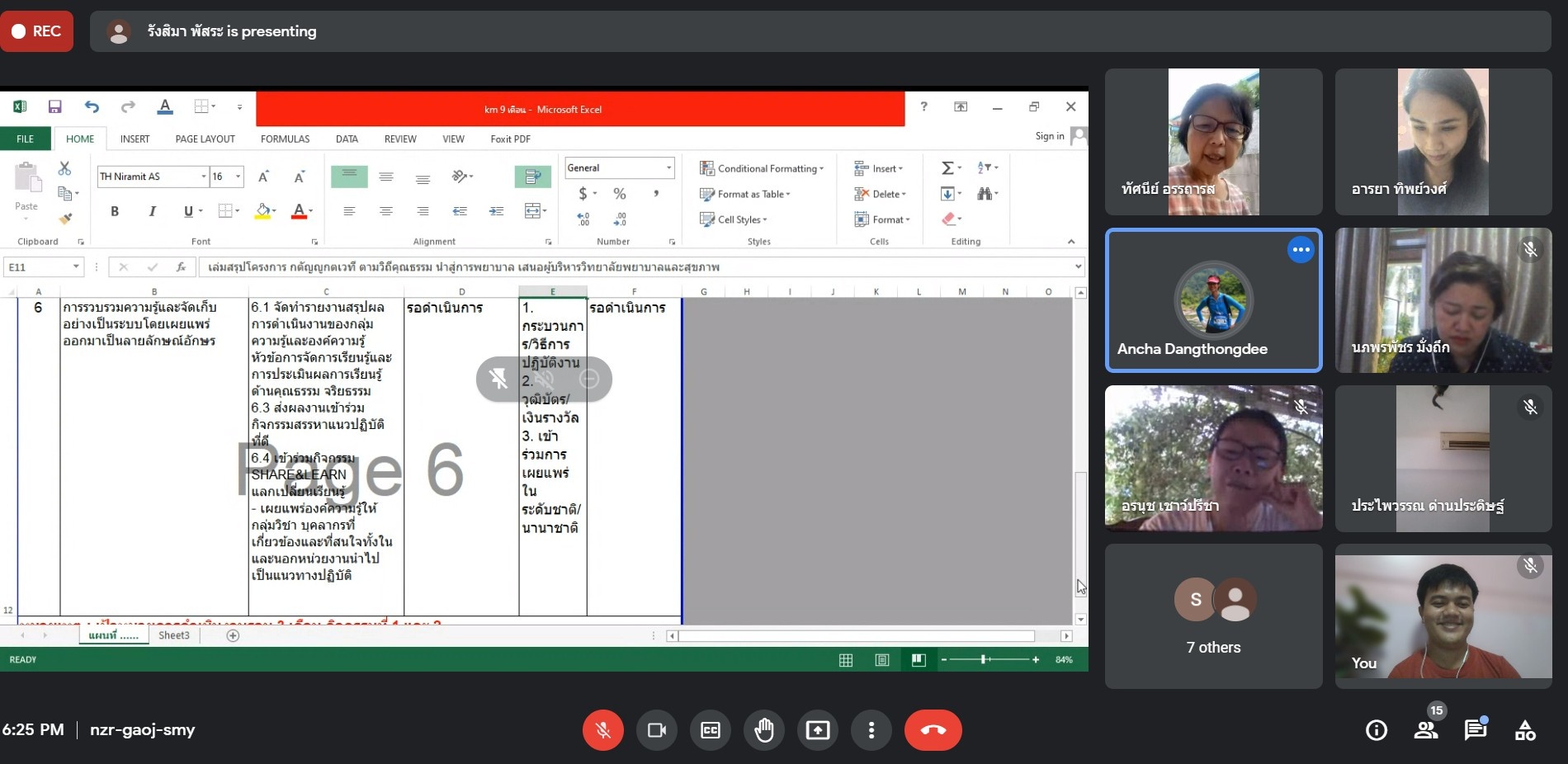Click Ancha Dangthongdee's tile options button
Image resolution: width=1568 pixels, height=764 pixels.
[x=1301, y=249]
